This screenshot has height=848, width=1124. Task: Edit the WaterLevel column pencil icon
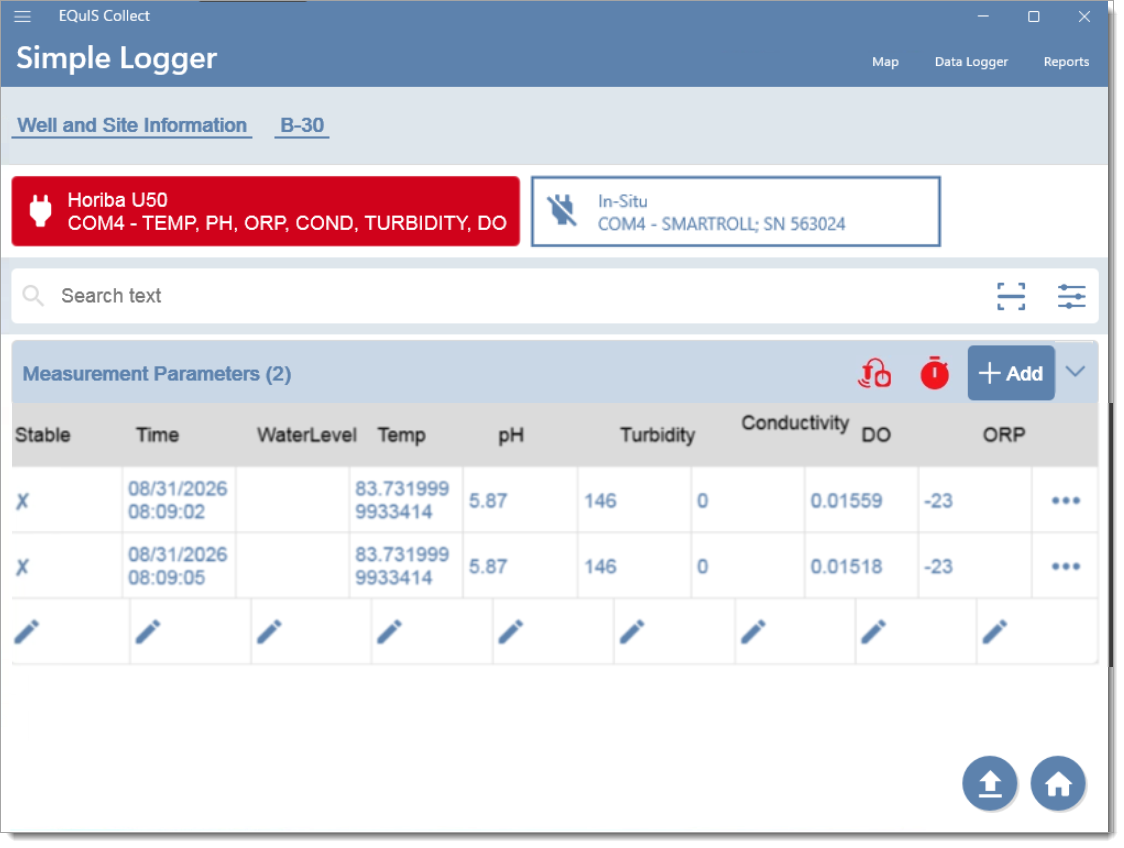[269, 632]
